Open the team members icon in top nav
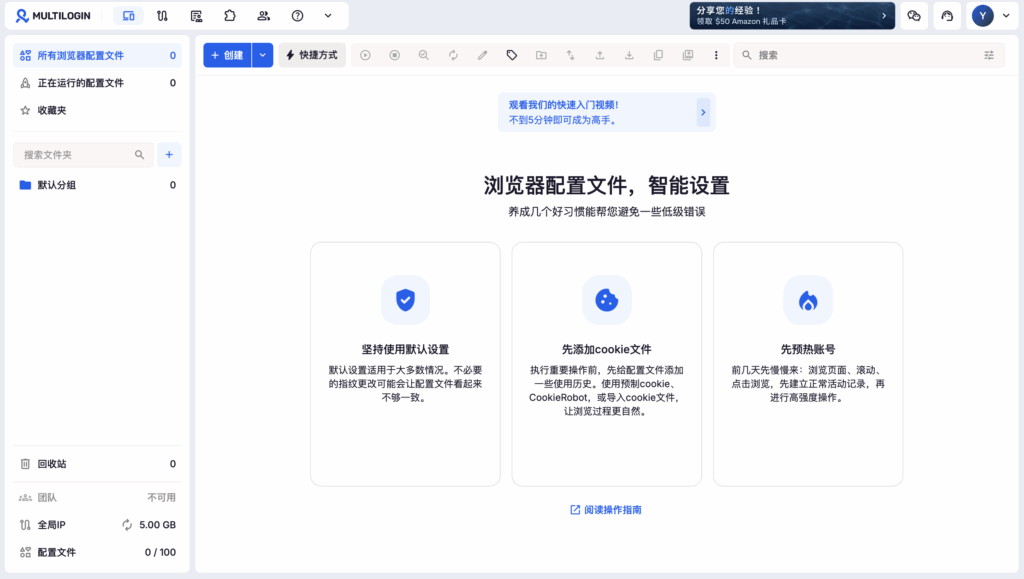Screen dimensions: 1024x579 [264, 16]
